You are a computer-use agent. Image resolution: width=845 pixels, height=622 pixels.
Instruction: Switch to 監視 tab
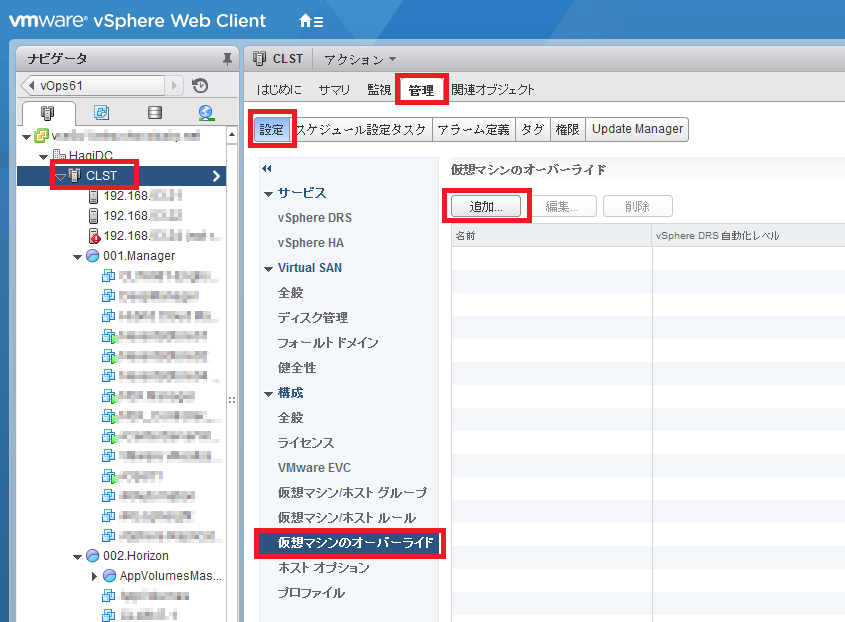click(x=379, y=89)
